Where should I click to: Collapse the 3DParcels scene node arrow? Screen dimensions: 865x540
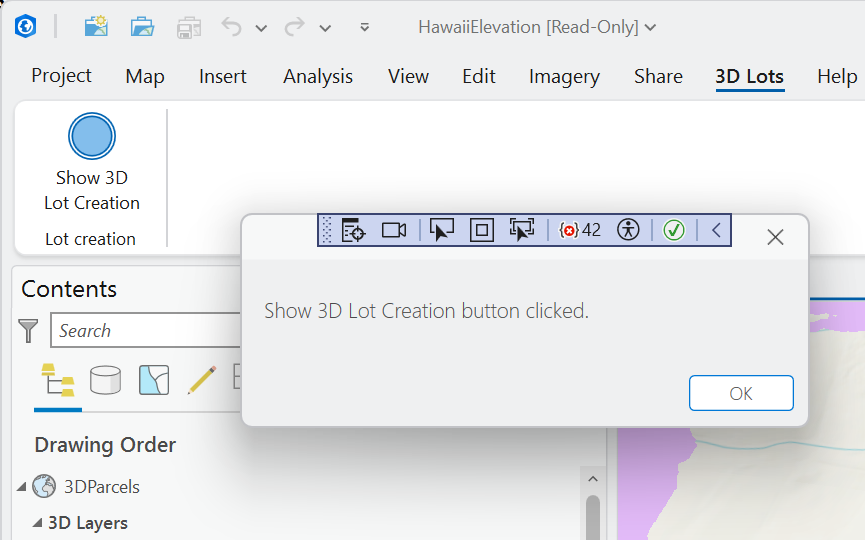coord(22,487)
